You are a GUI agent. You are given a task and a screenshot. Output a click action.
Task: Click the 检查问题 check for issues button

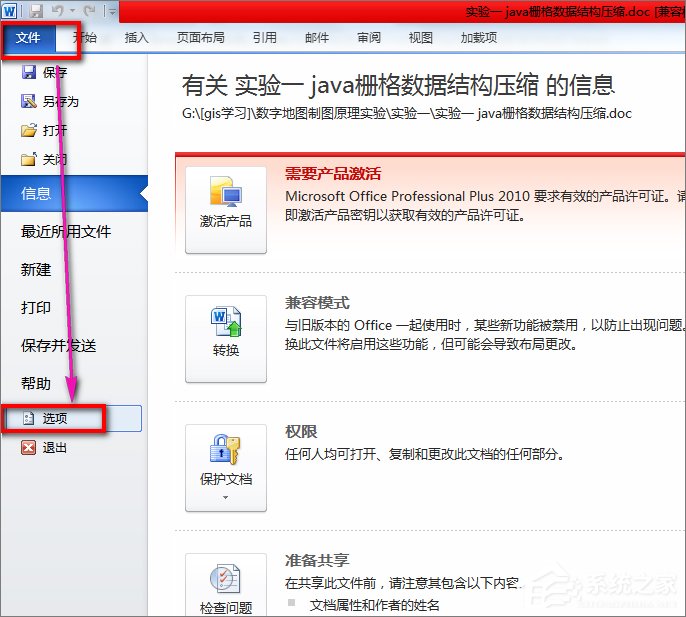[x=226, y=585]
